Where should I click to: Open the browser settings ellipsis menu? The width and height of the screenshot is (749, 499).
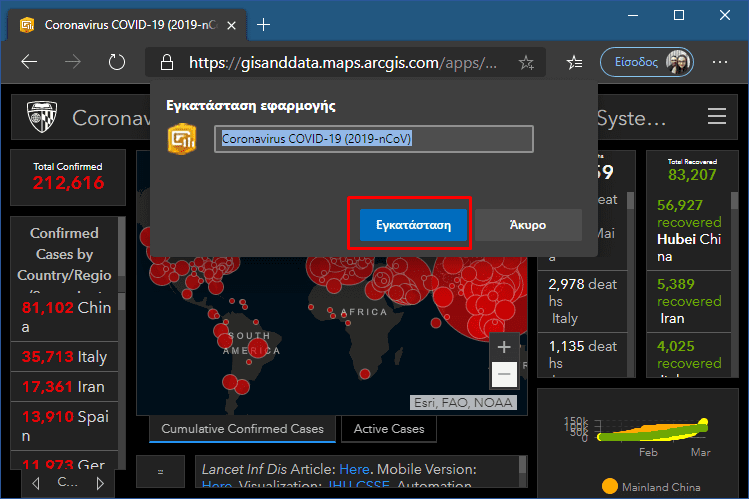tap(719, 62)
